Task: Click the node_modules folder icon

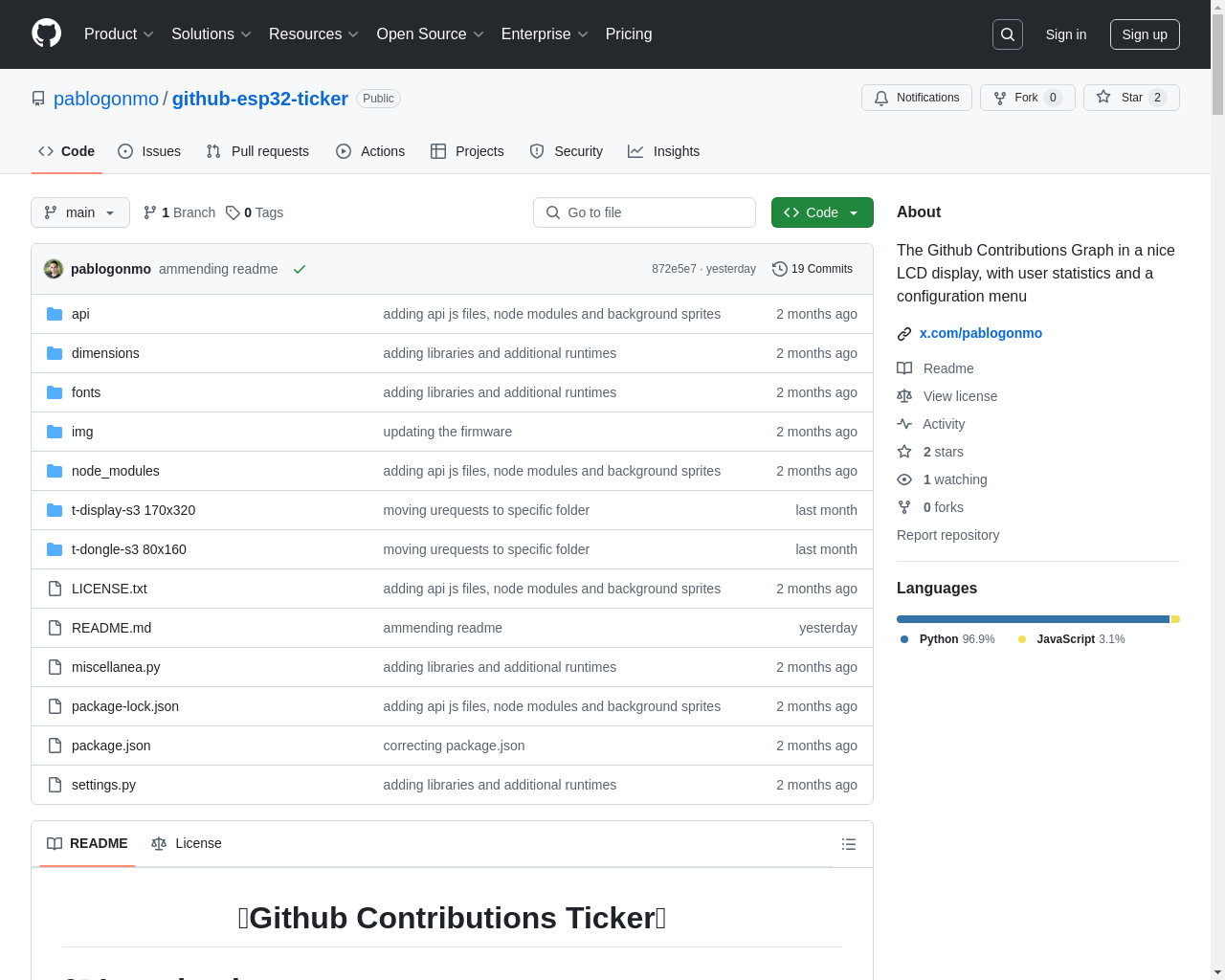Action: (55, 471)
